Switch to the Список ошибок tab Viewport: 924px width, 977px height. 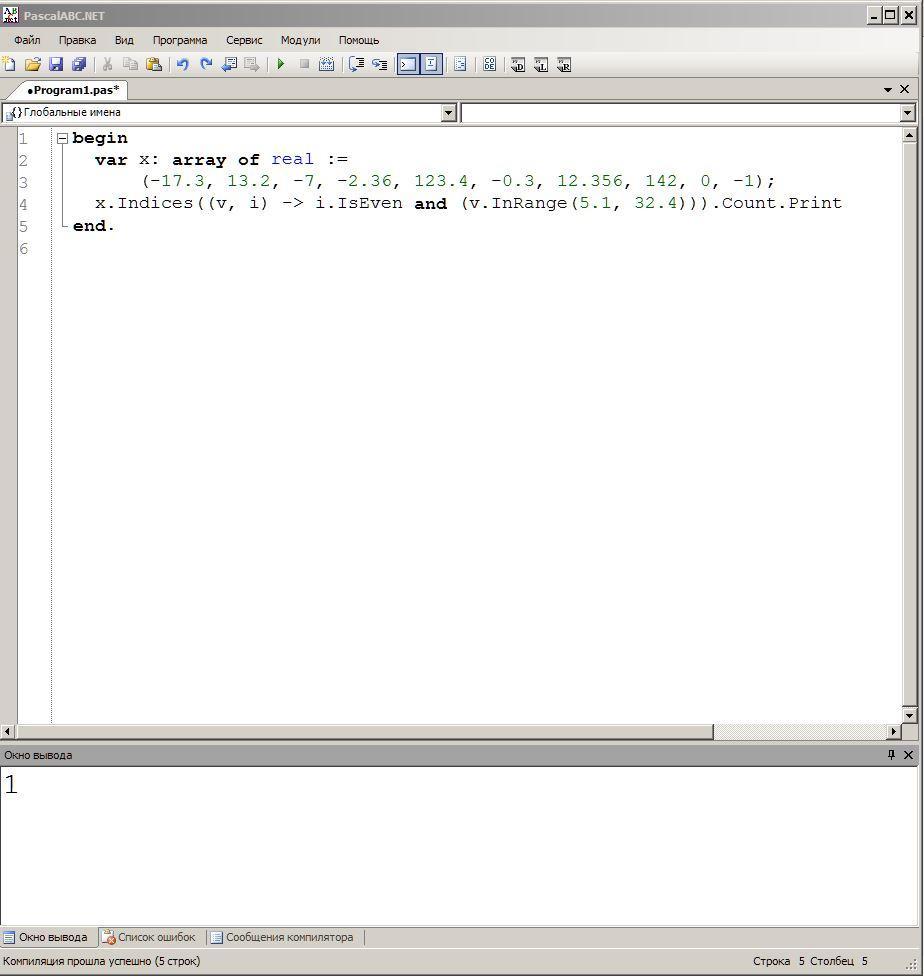coord(150,937)
